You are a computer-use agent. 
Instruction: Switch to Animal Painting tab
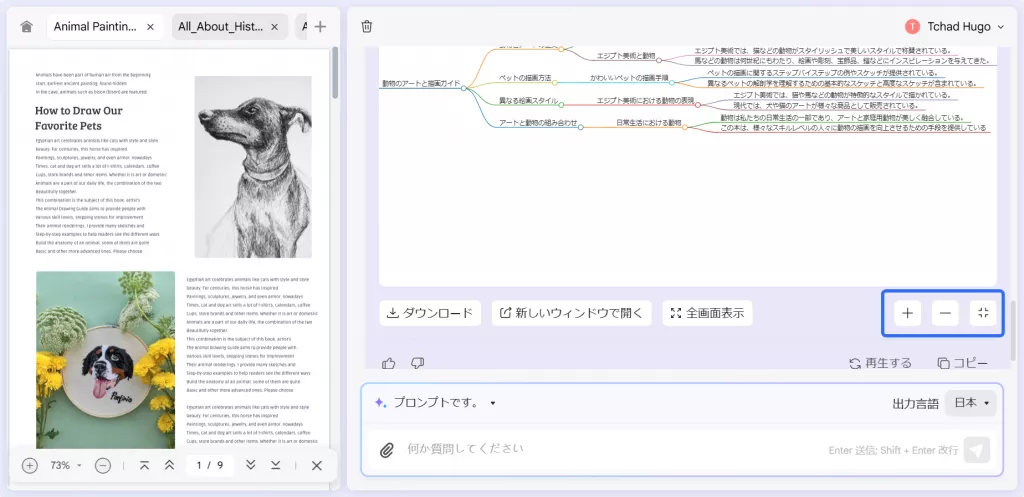95,27
